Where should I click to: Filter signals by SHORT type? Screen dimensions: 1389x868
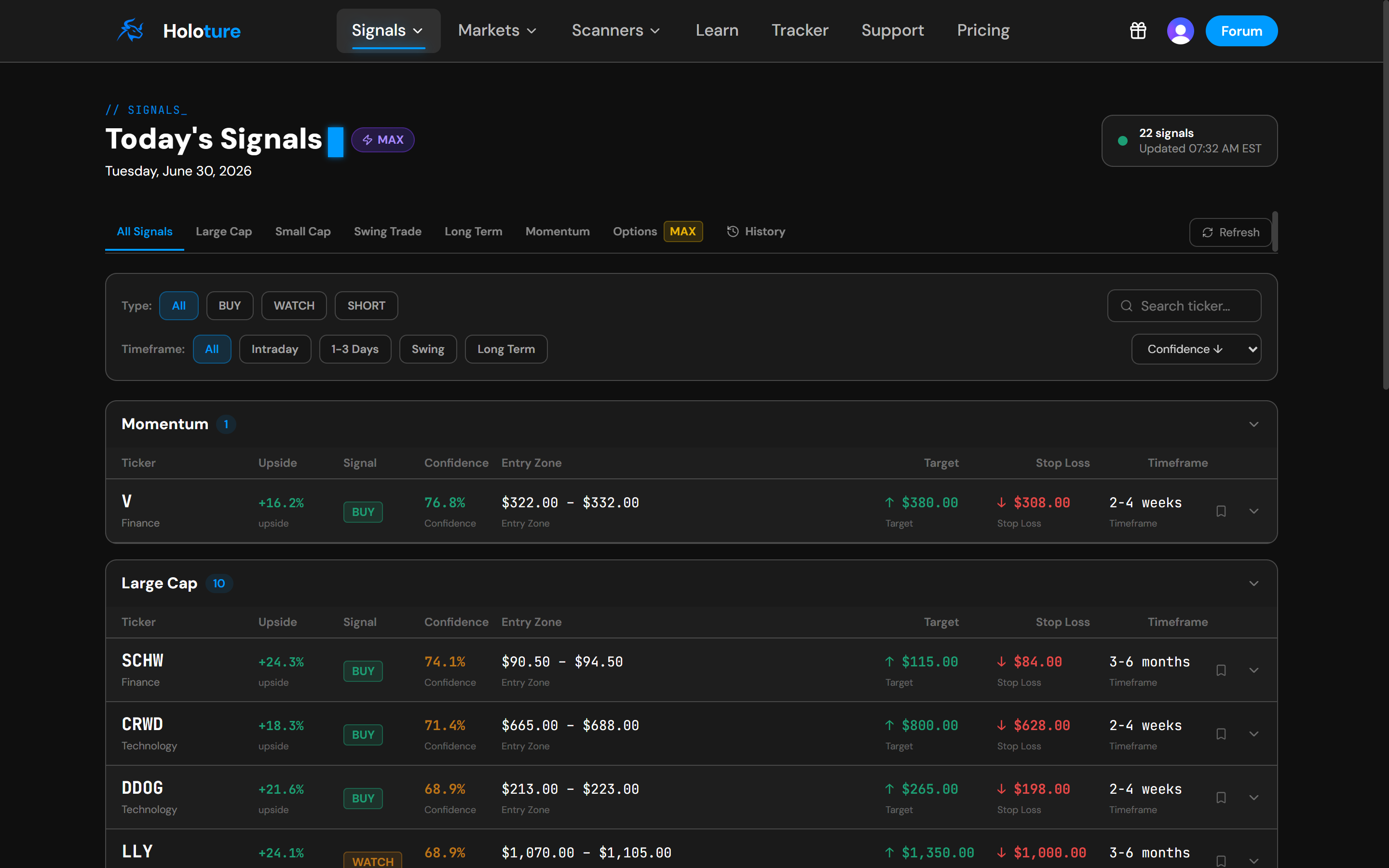coord(366,305)
